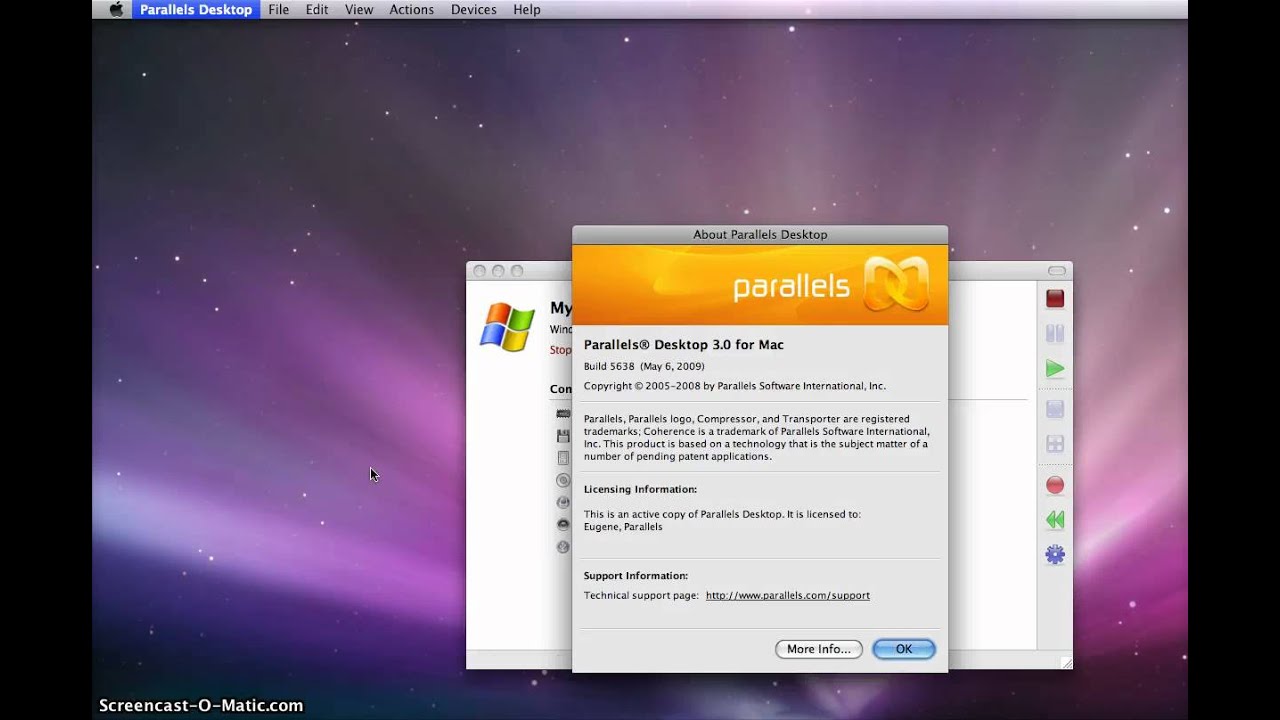1280x720 pixels.
Task: Click the "Build 5638 (May 6, 2009)" text
Action: pyautogui.click(x=644, y=366)
